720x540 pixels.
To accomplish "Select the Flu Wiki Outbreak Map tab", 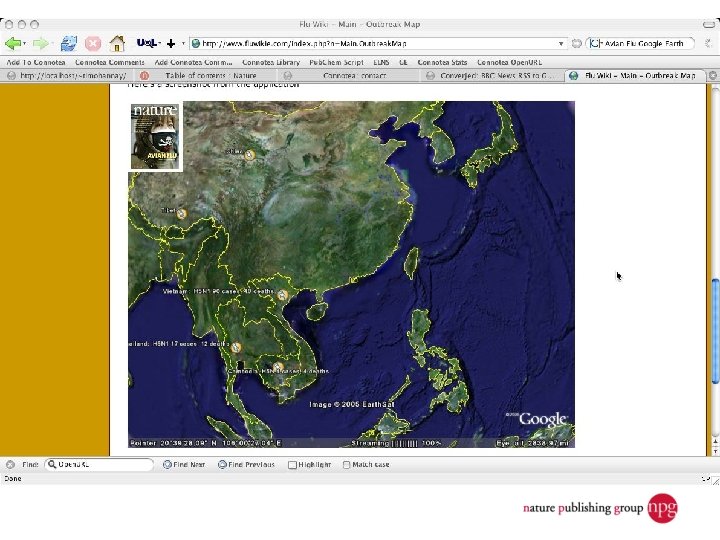I will (634, 75).
